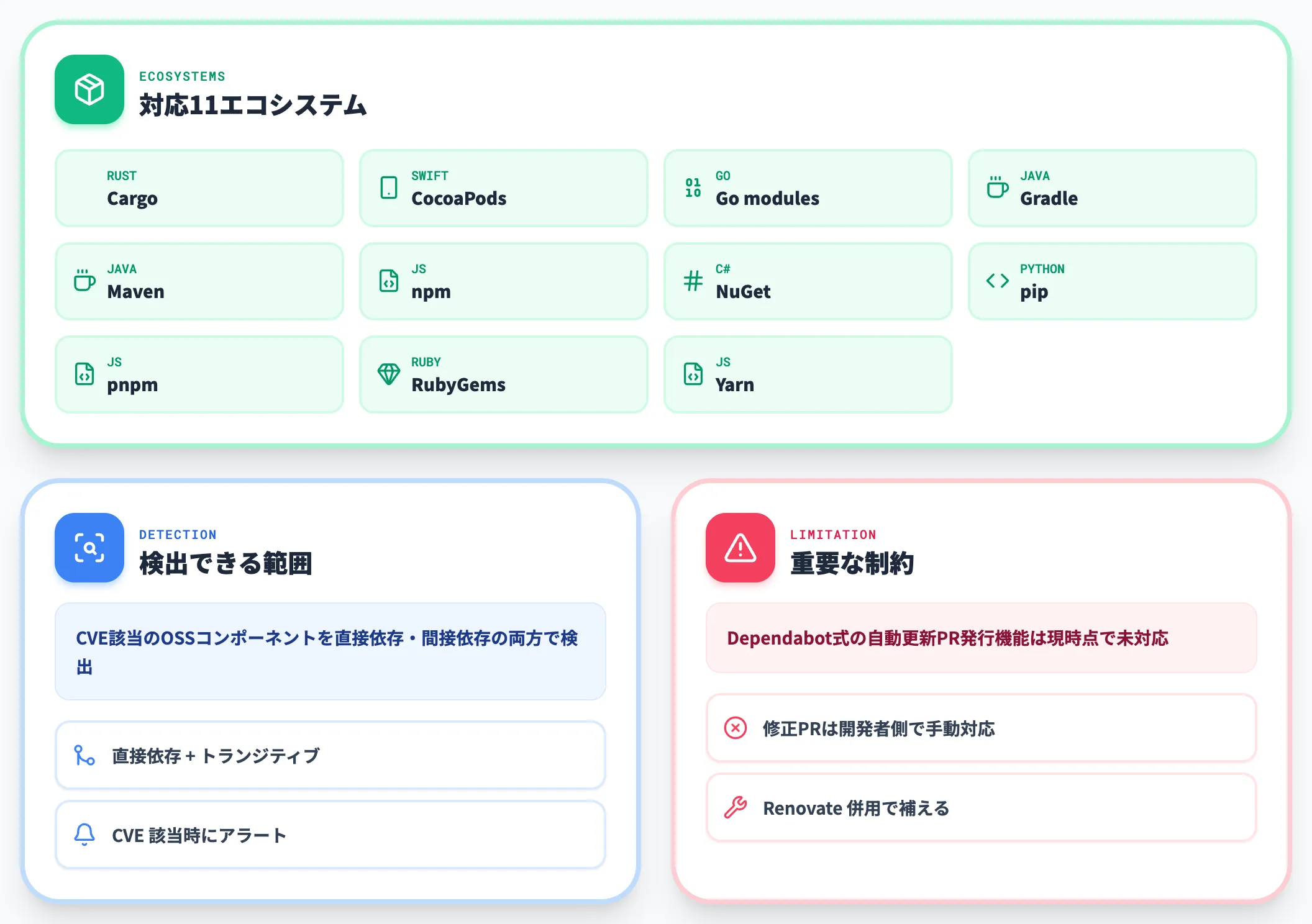Click the Dependabot式の自動更新PR warning box
The image size is (1312, 924).
pyautogui.click(x=982, y=638)
